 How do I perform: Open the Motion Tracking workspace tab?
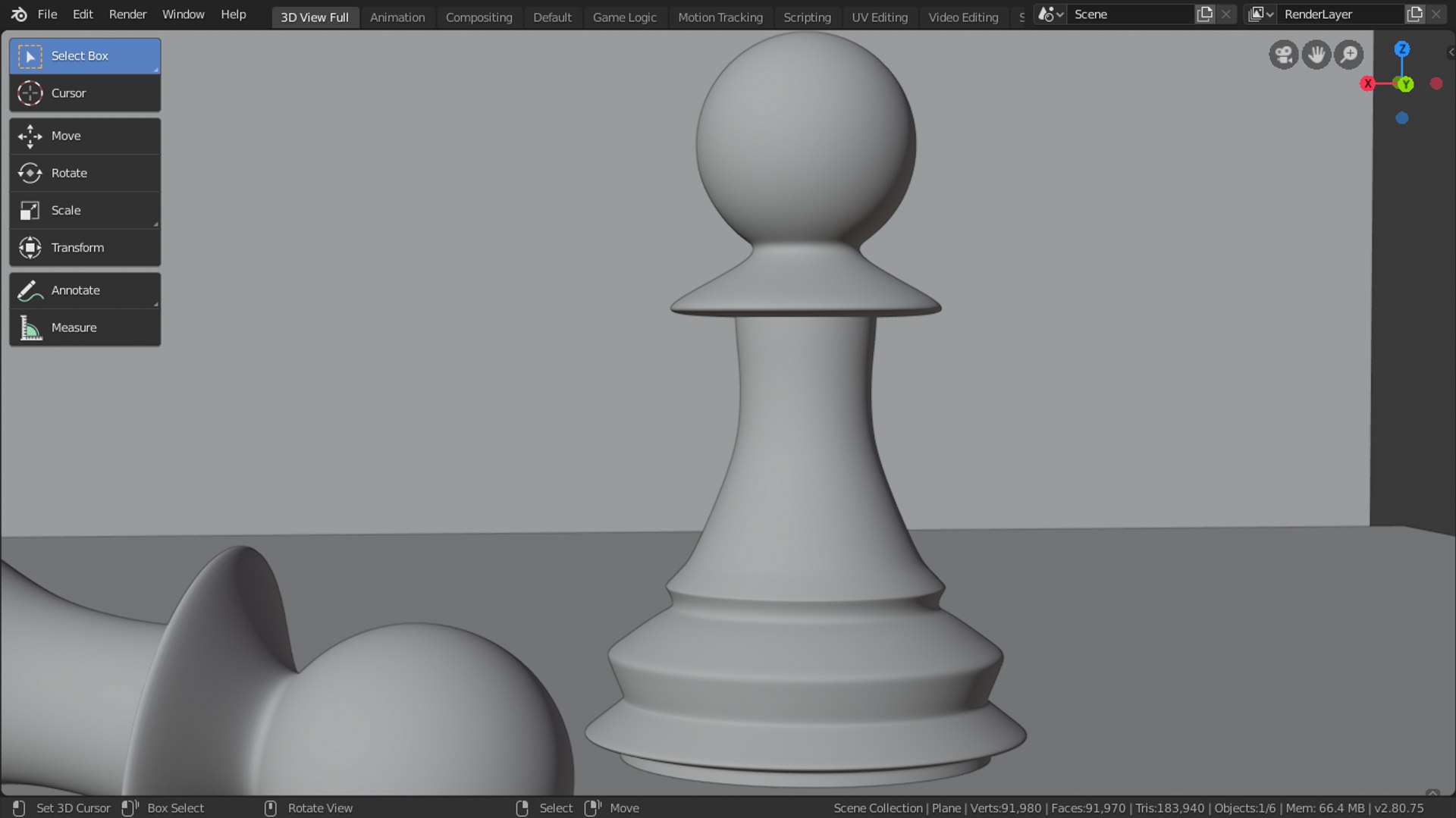tap(720, 17)
